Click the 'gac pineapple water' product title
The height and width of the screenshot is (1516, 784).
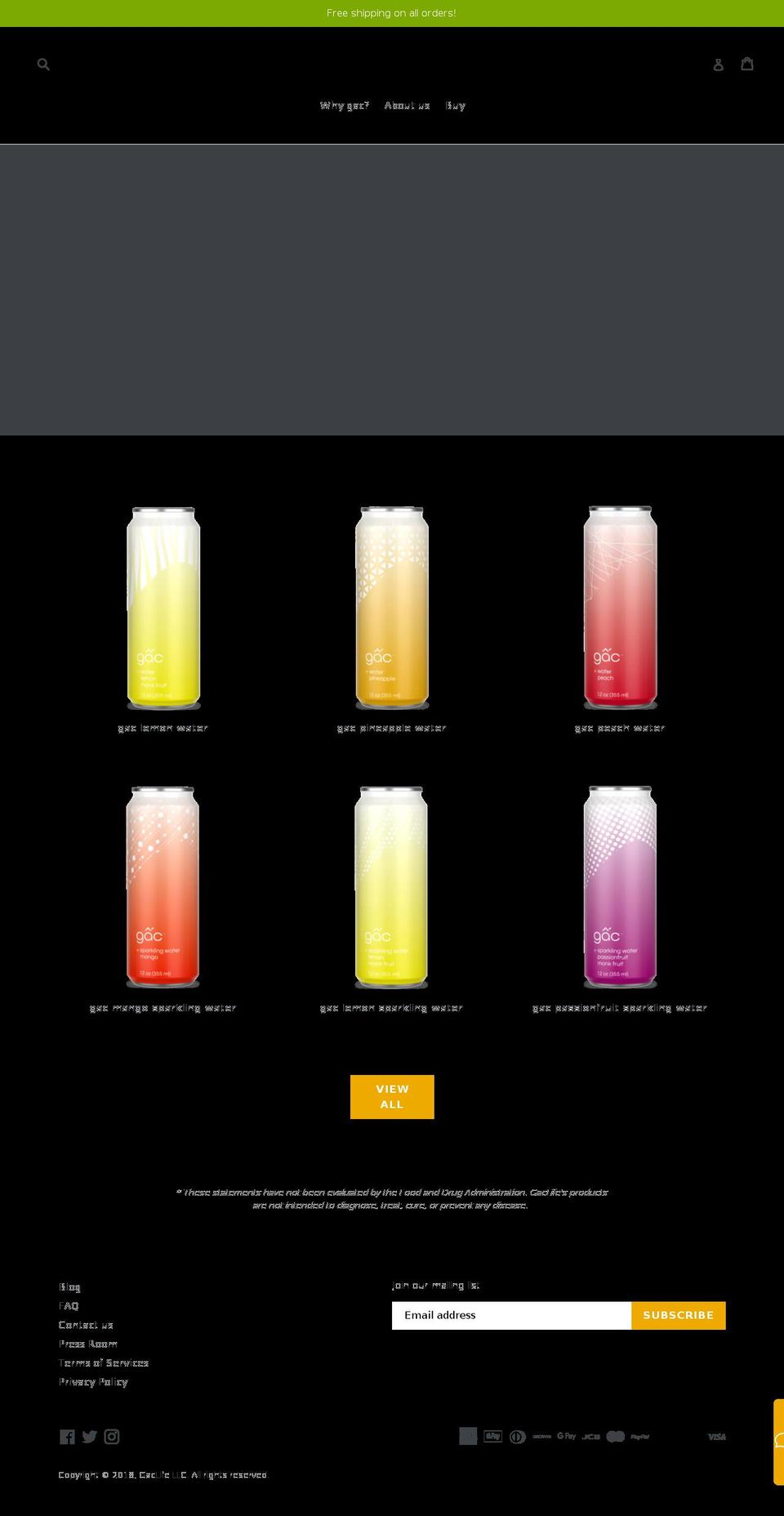pyautogui.click(x=392, y=728)
